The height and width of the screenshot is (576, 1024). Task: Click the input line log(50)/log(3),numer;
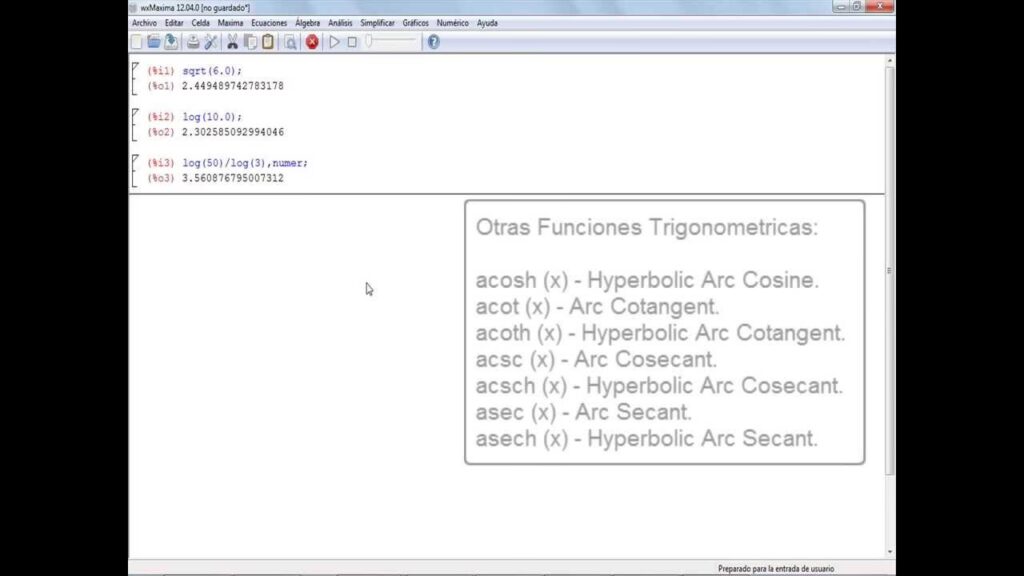pyautogui.click(x=245, y=162)
